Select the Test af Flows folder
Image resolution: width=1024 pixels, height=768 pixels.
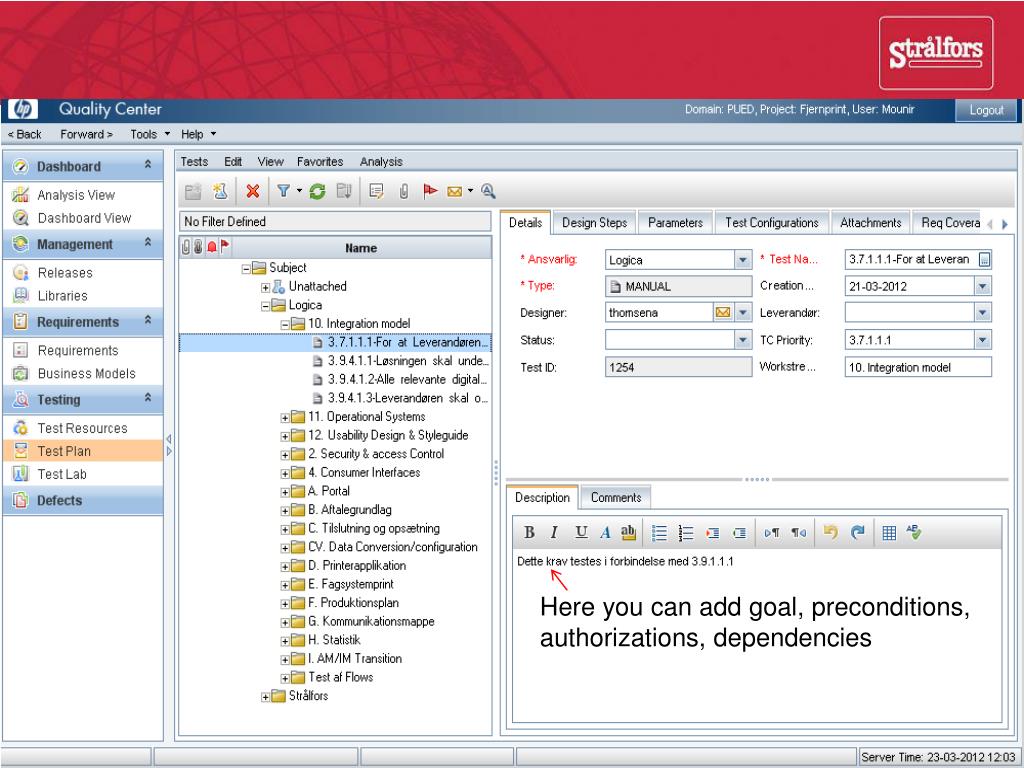340,677
